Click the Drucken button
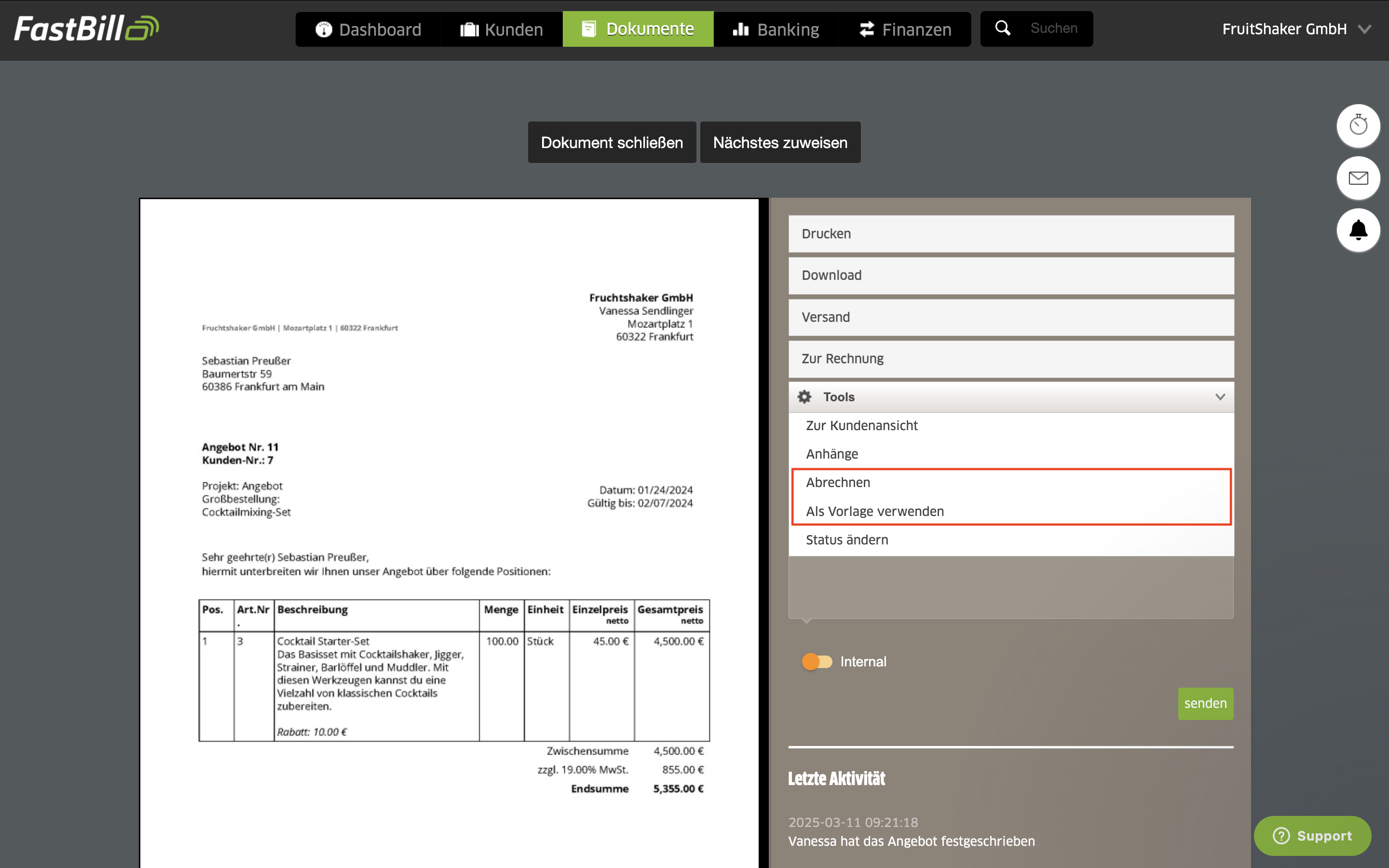This screenshot has width=1389, height=868. [x=1011, y=234]
